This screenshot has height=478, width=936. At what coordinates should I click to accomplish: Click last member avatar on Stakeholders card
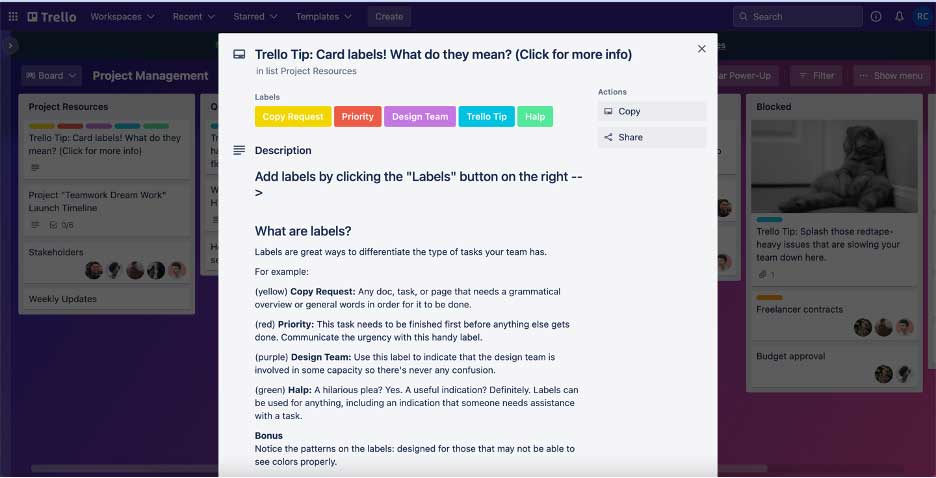coord(177,270)
